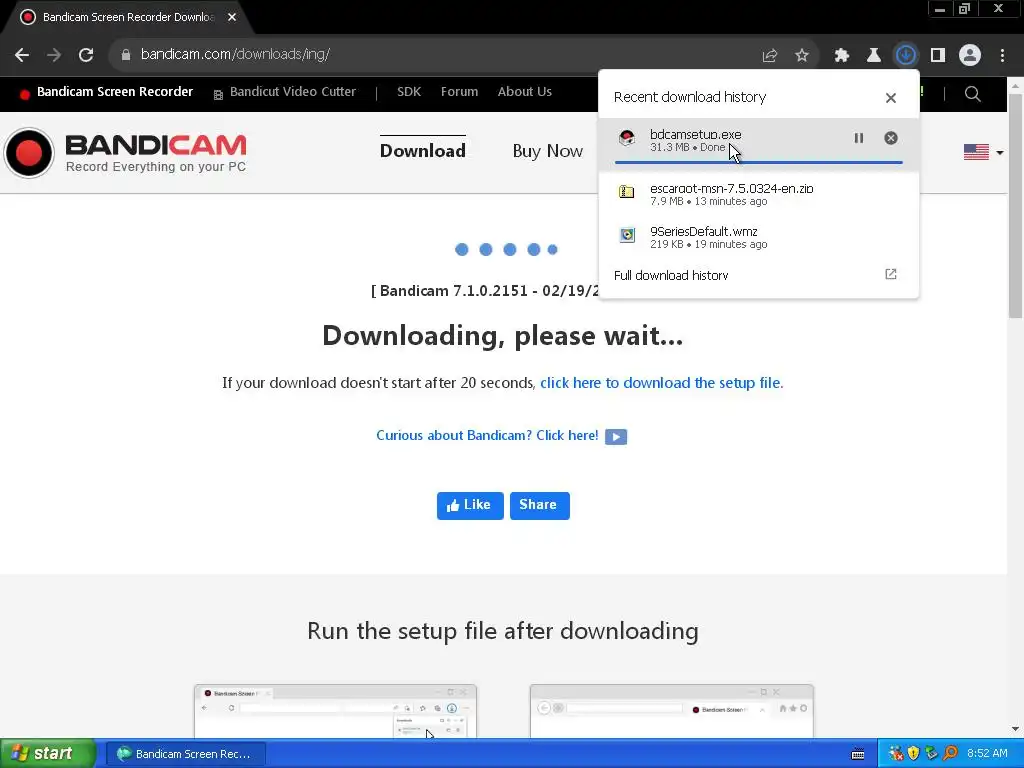
Task: Open the Forum nav link
Action: 459,92
